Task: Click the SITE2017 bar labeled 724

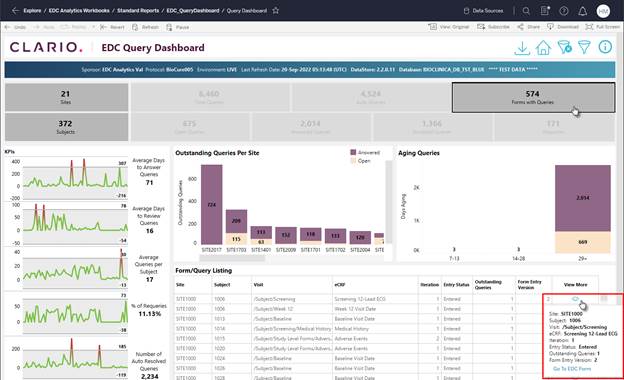Action: pos(212,205)
